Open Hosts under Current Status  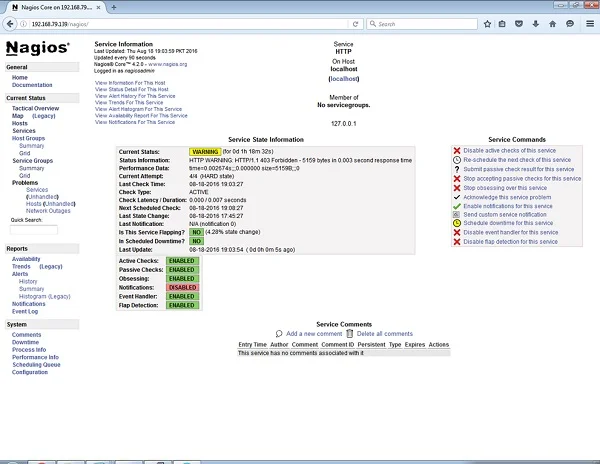[20, 124]
